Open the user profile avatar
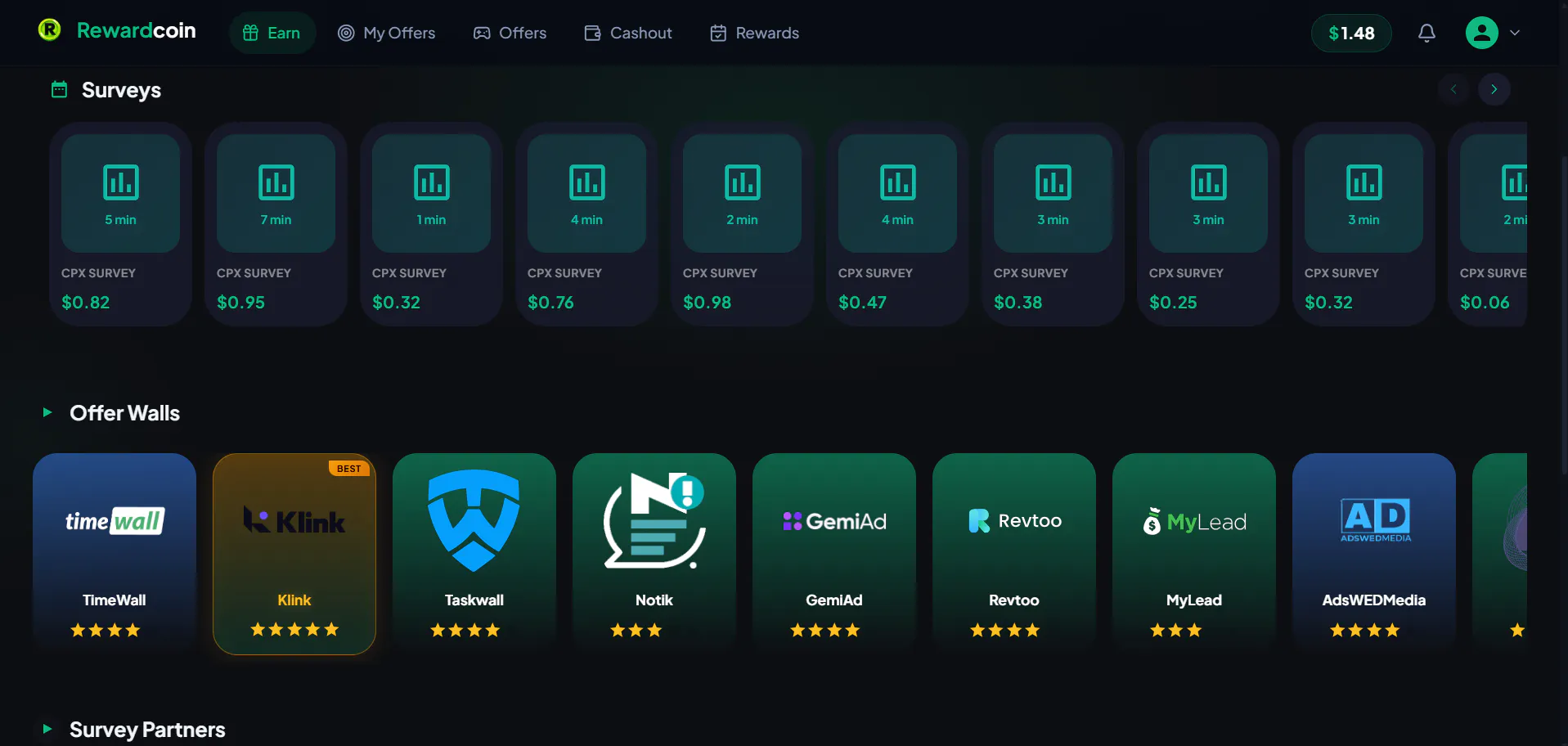Image resolution: width=1568 pixels, height=746 pixels. click(x=1481, y=33)
